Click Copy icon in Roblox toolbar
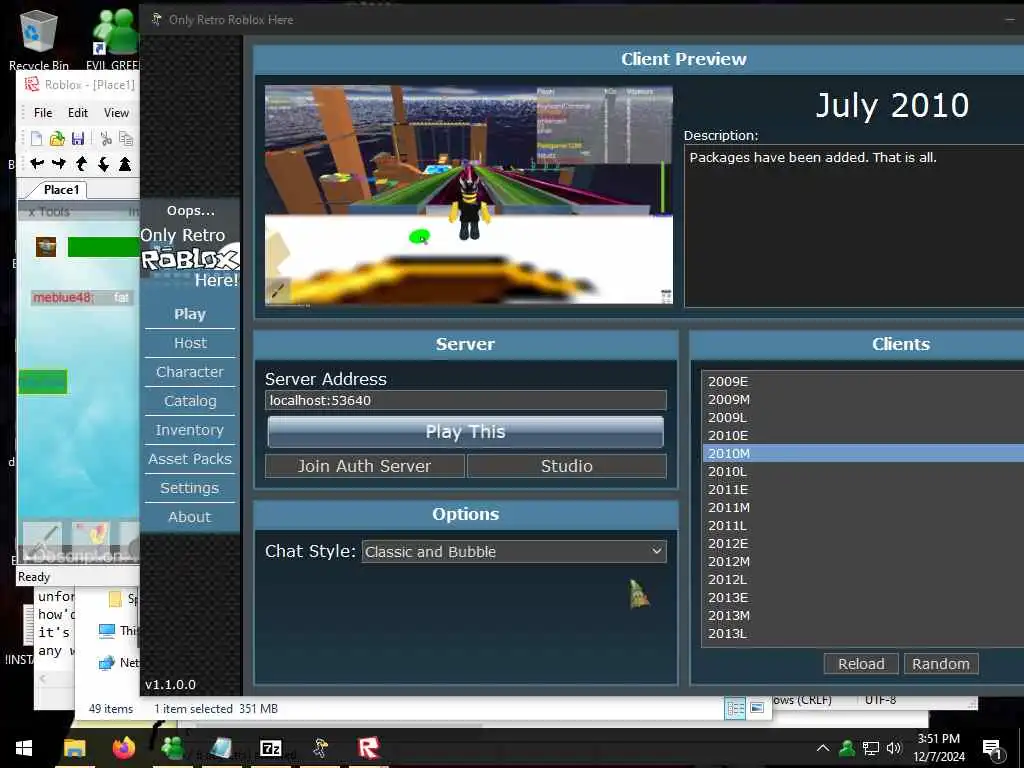Image resolution: width=1024 pixels, height=768 pixels. point(126,138)
